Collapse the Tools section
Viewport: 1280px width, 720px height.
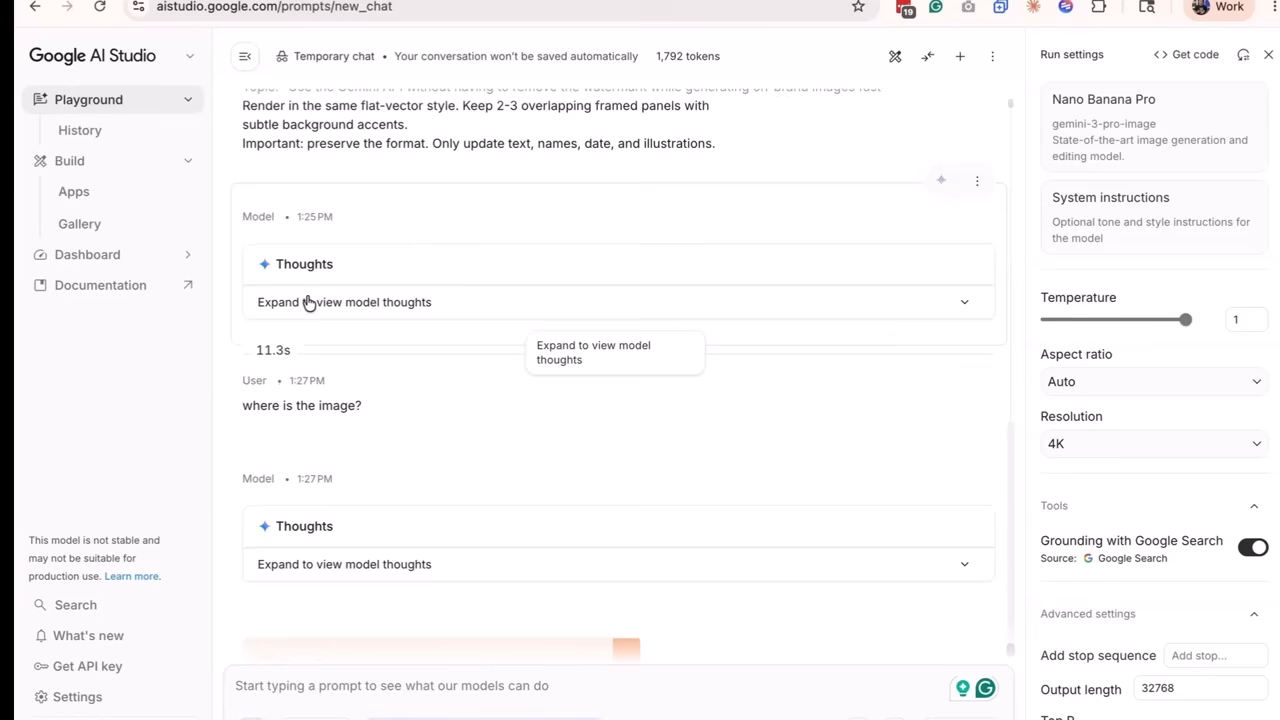pyautogui.click(x=1254, y=506)
